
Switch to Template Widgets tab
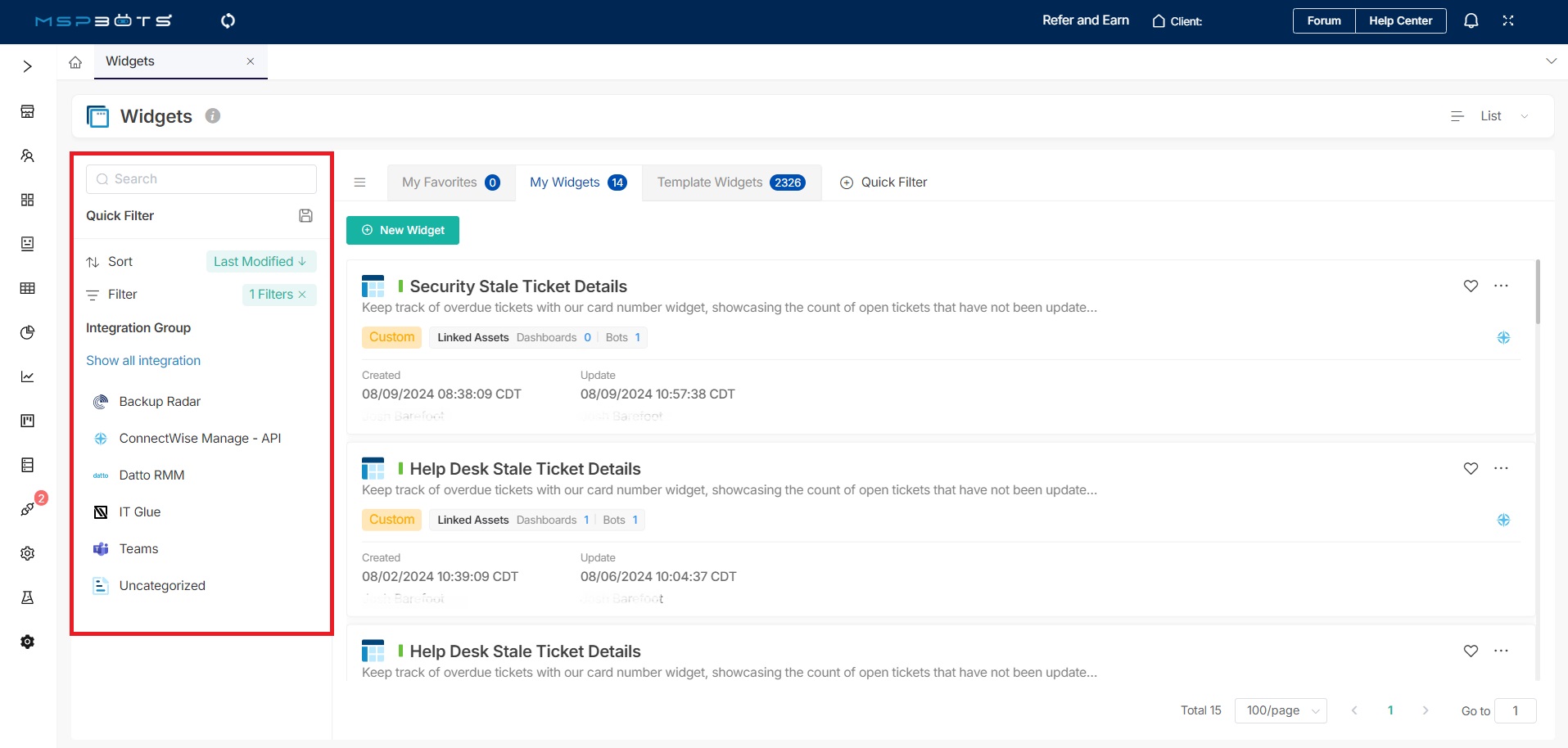[x=730, y=182]
